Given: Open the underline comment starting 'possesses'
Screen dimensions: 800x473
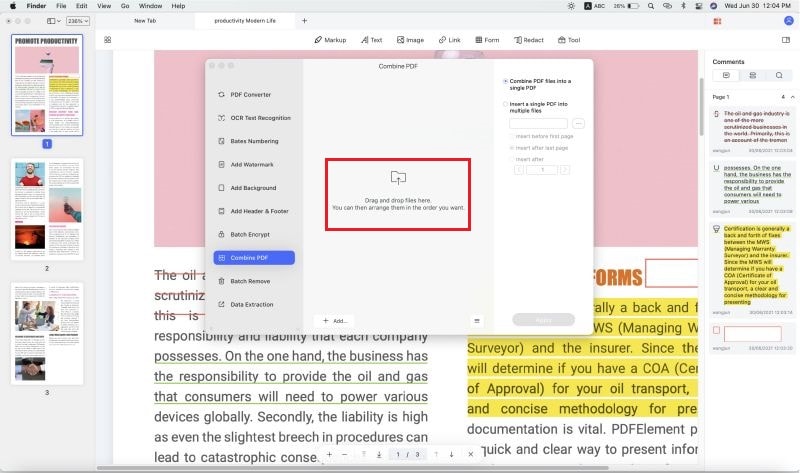Looking at the screenshot, I should point(753,187).
